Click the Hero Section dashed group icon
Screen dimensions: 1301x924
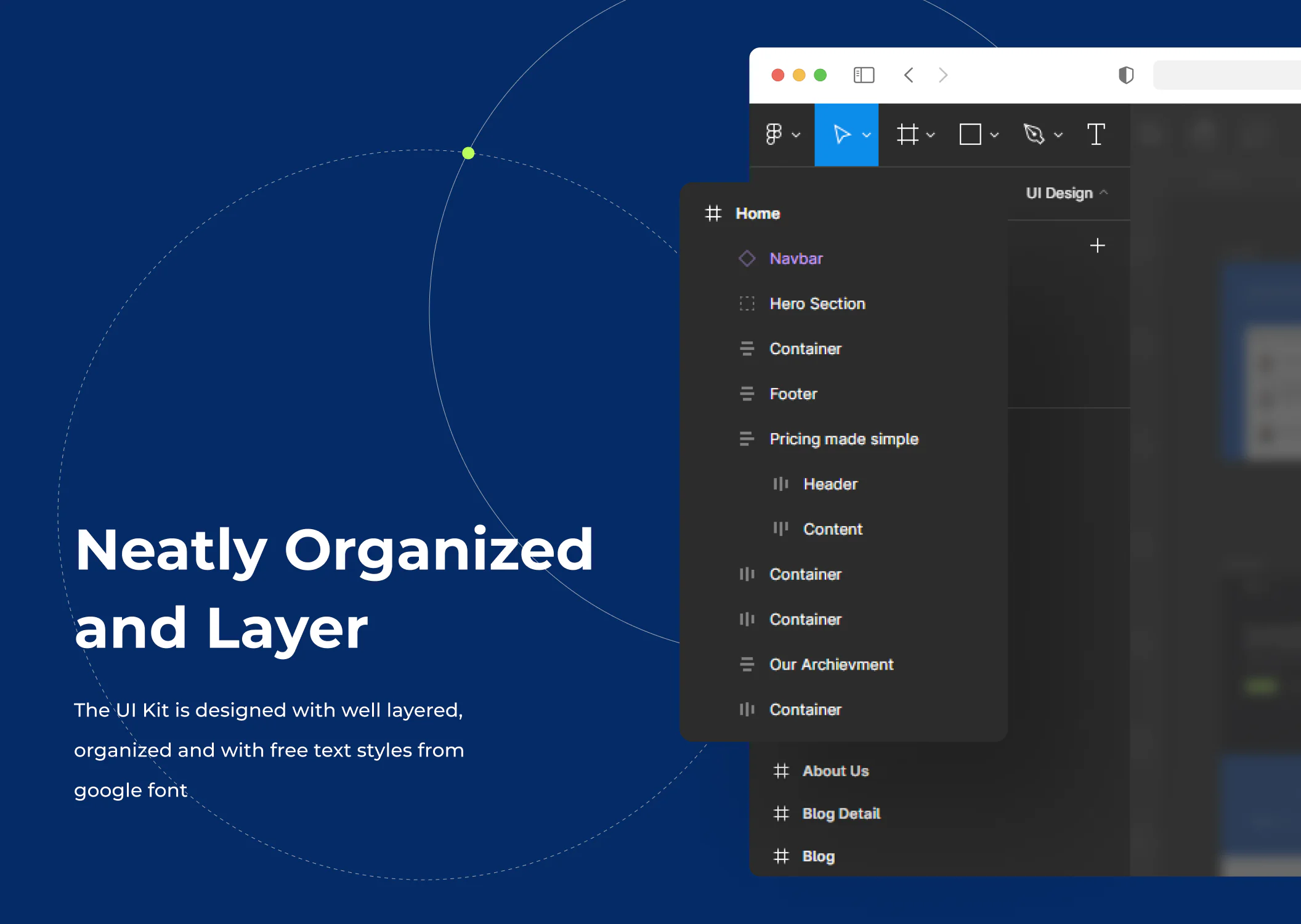pos(747,304)
